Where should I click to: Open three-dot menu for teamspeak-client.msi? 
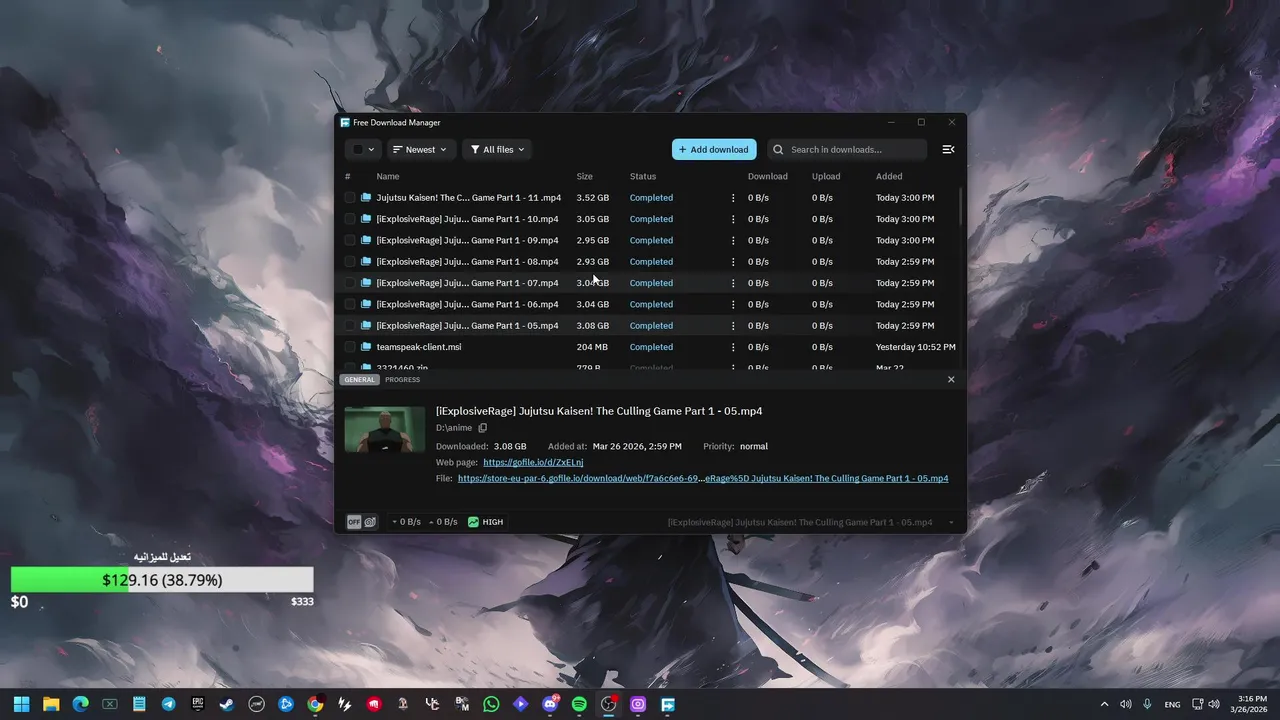[733, 347]
